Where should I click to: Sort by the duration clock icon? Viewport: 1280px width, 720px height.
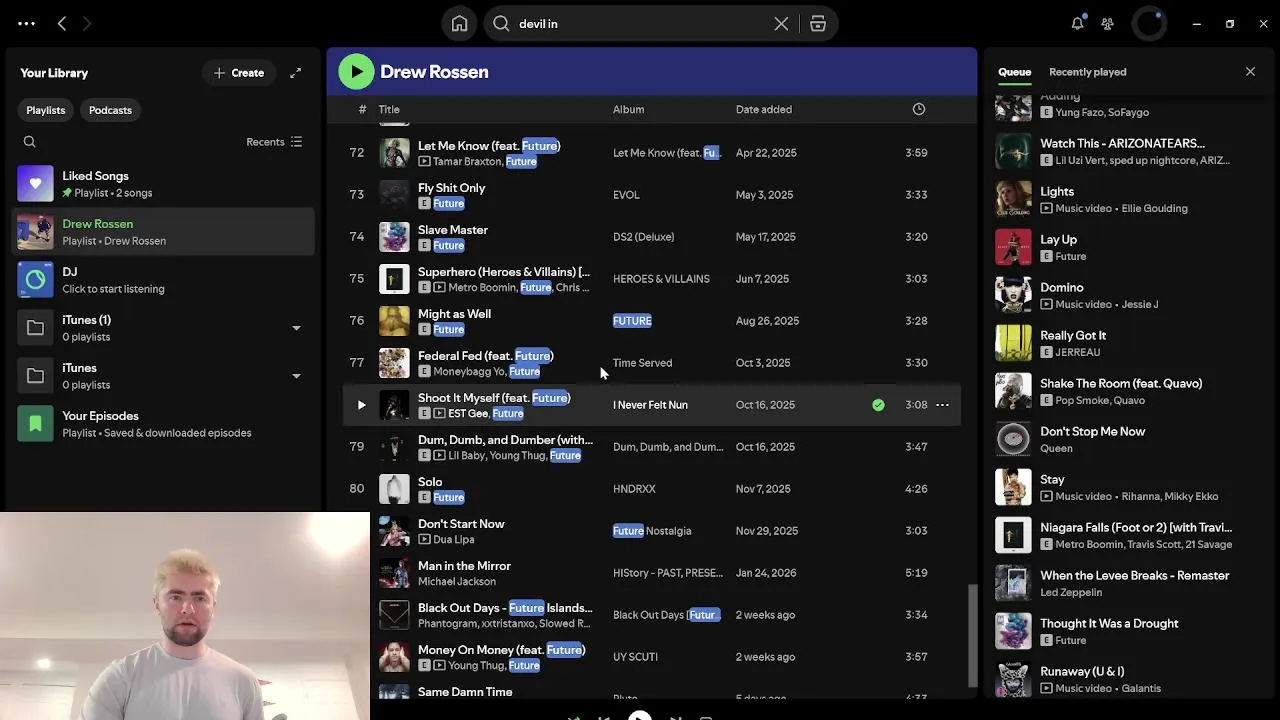pos(919,109)
